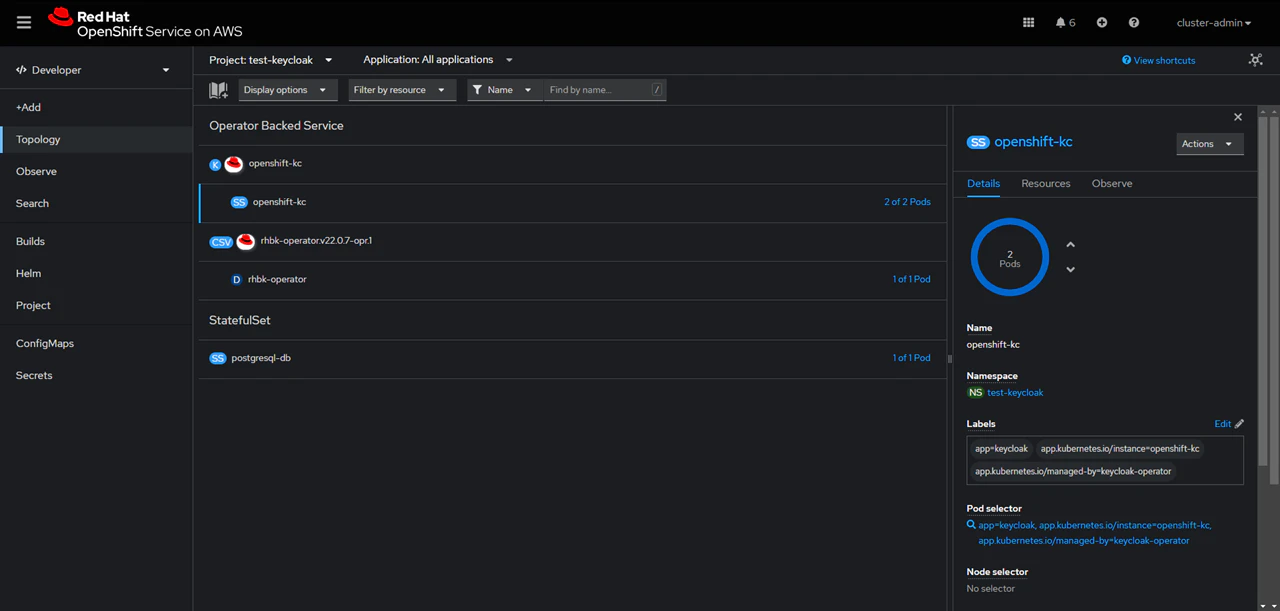Click 1 of 1 Pod on rhbk-operator row

[911, 280]
